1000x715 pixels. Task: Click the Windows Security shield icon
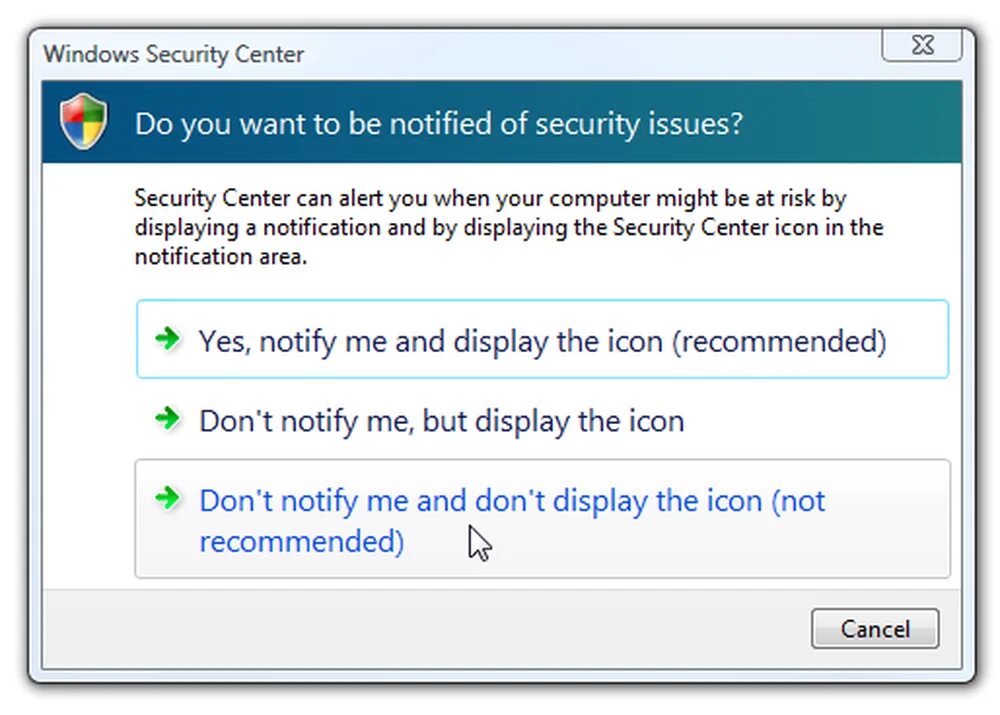click(x=84, y=121)
